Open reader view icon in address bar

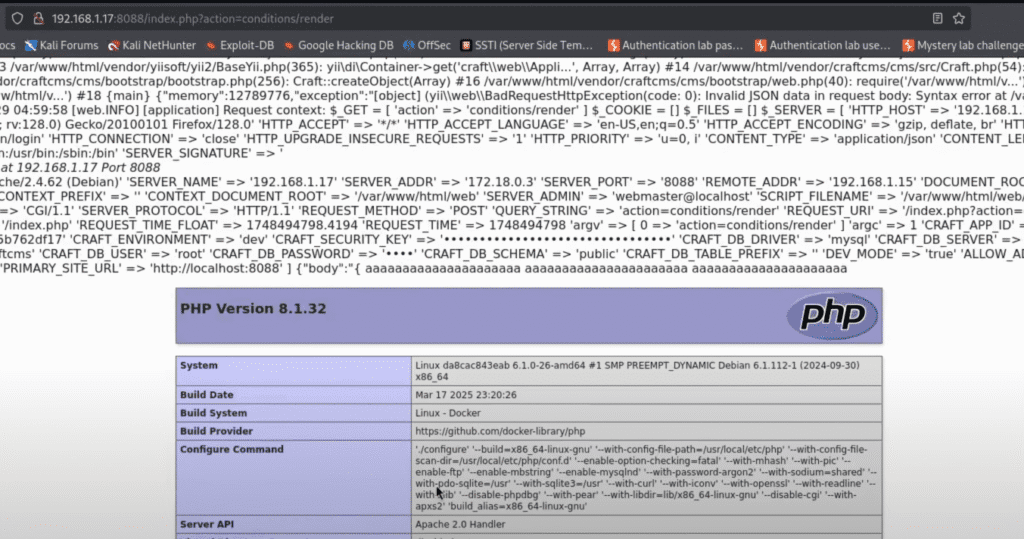click(937, 18)
